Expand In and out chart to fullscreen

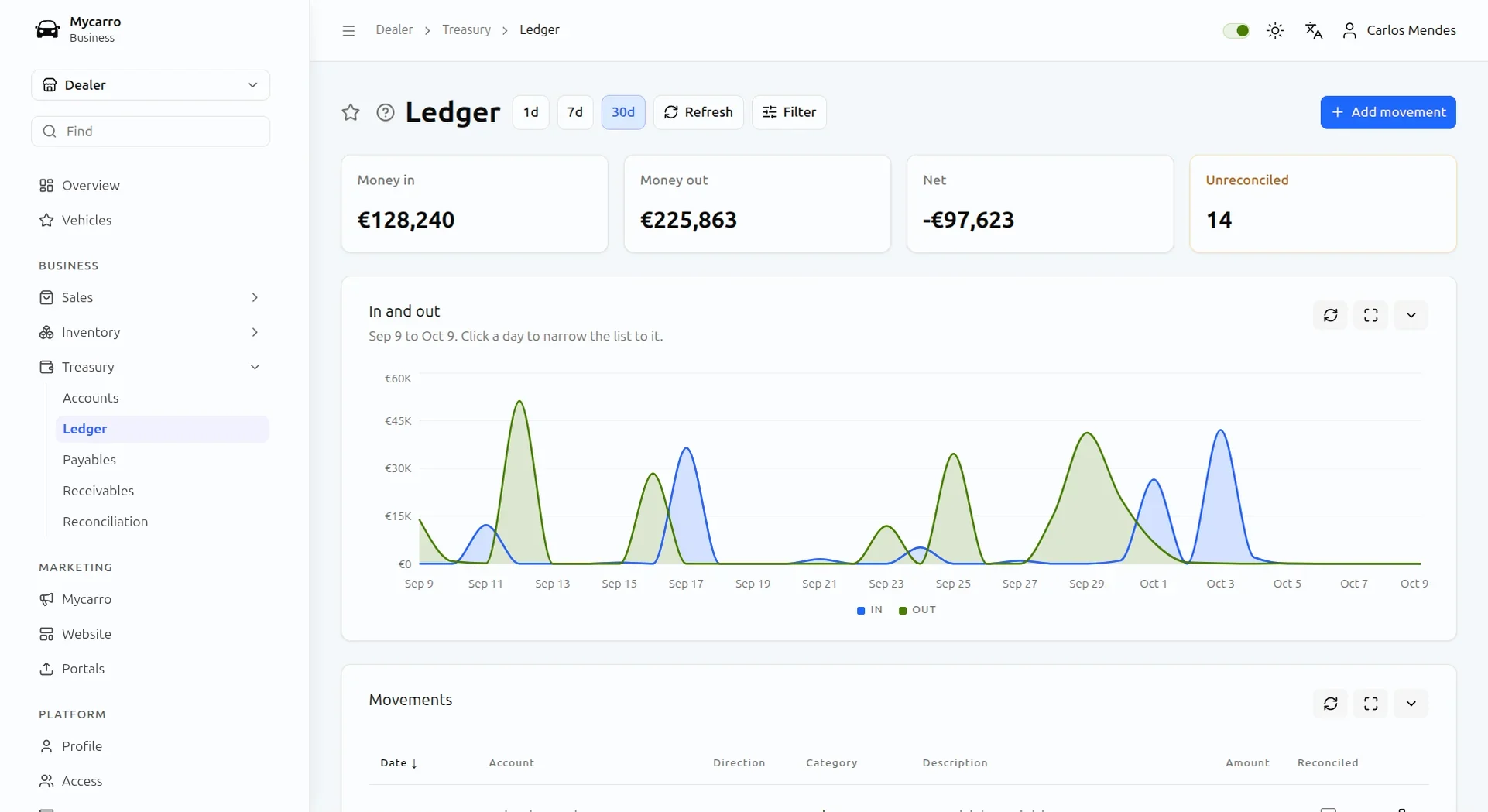click(x=1371, y=315)
